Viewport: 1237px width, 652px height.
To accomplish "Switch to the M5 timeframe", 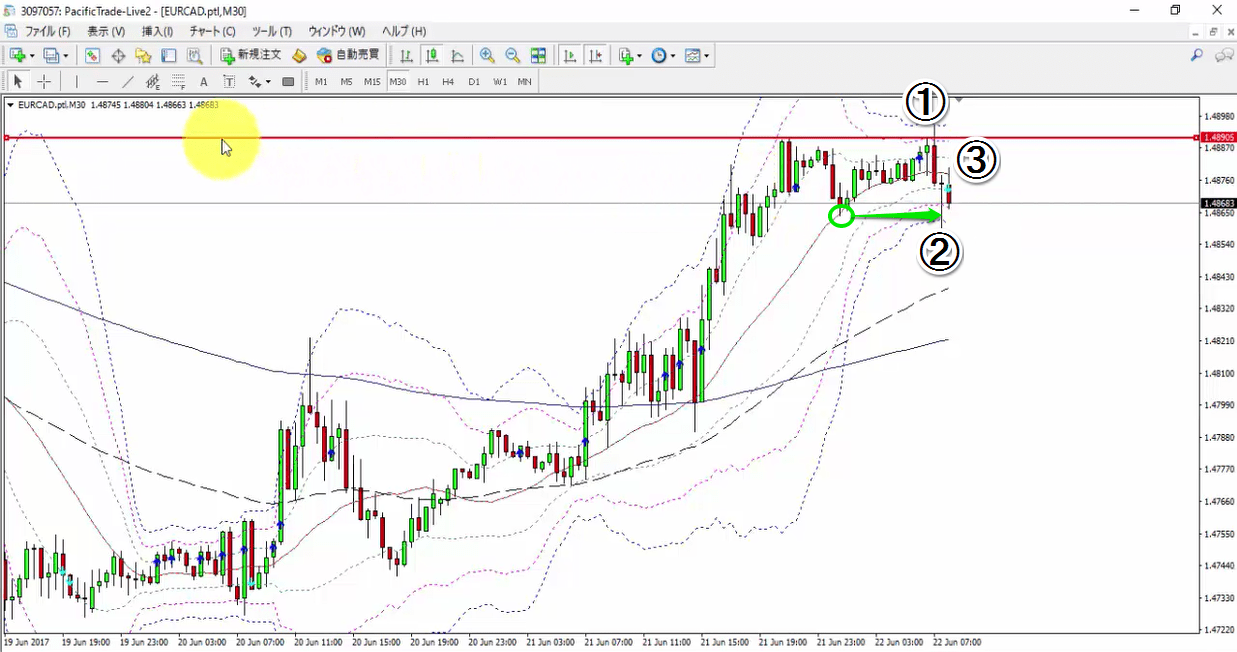I will 346,82.
